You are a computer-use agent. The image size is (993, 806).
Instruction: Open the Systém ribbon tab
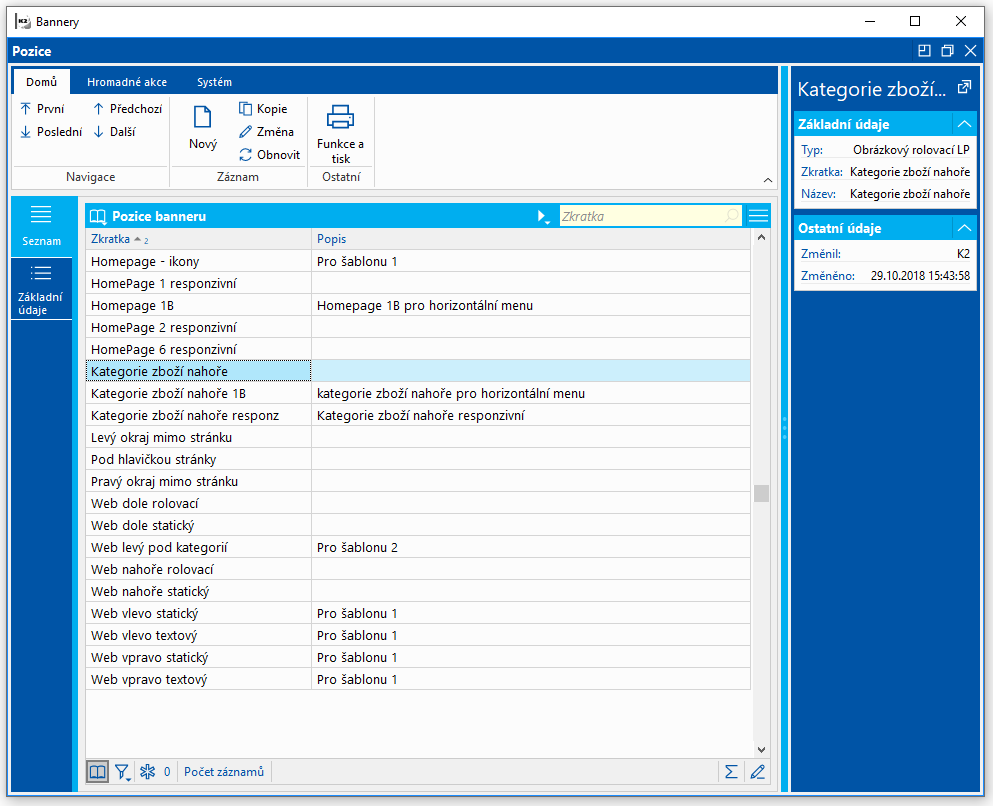coord(214,82)
